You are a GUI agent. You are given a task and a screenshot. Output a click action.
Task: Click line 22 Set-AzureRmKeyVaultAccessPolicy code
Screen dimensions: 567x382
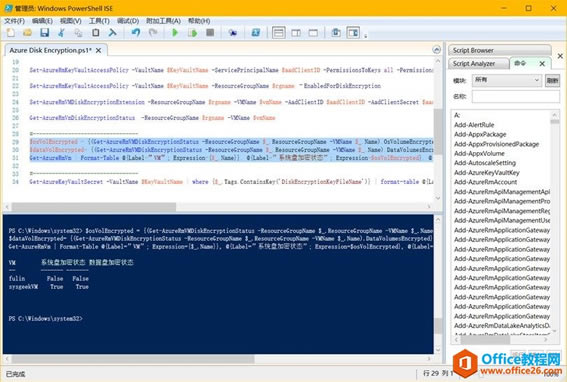pos(205,86)
